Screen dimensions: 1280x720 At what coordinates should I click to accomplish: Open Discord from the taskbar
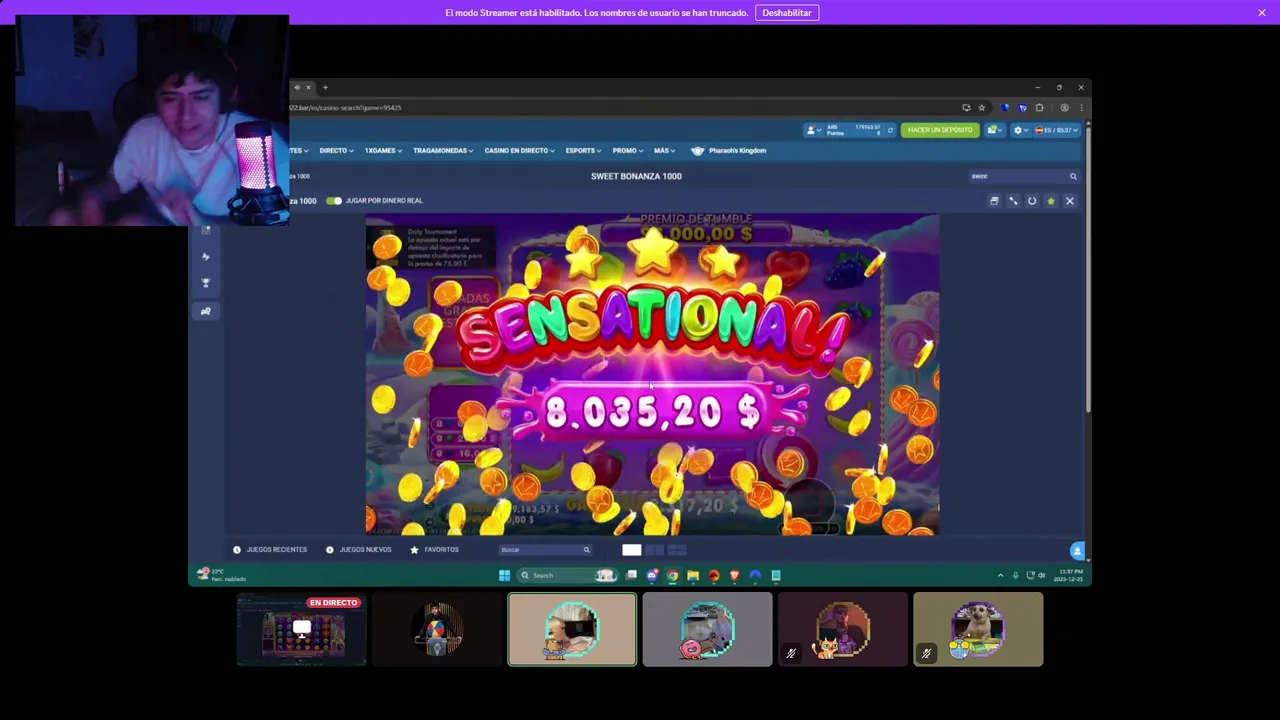coord(652,575)
